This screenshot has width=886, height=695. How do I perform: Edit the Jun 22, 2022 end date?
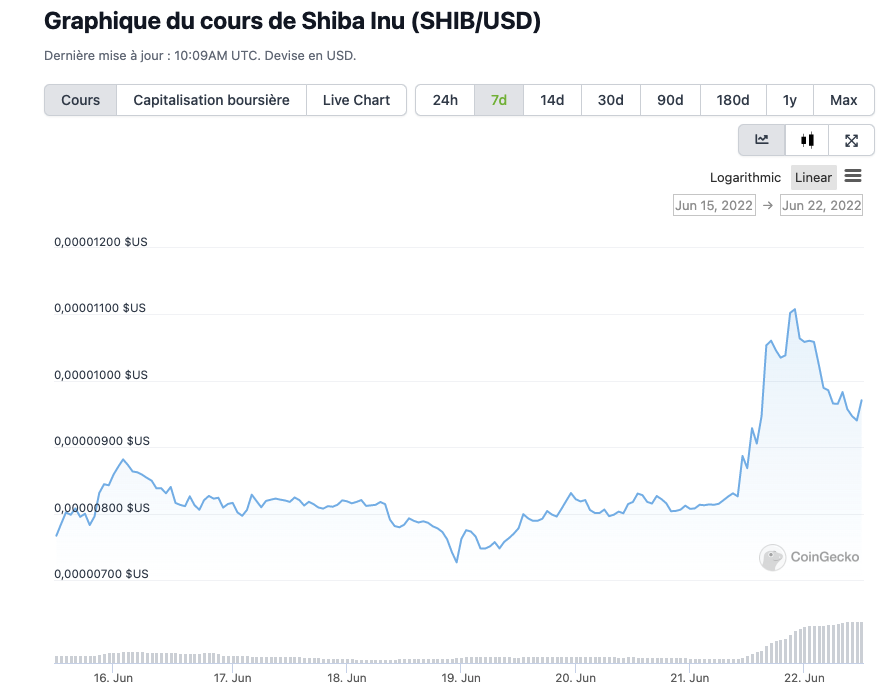[821, 205]
